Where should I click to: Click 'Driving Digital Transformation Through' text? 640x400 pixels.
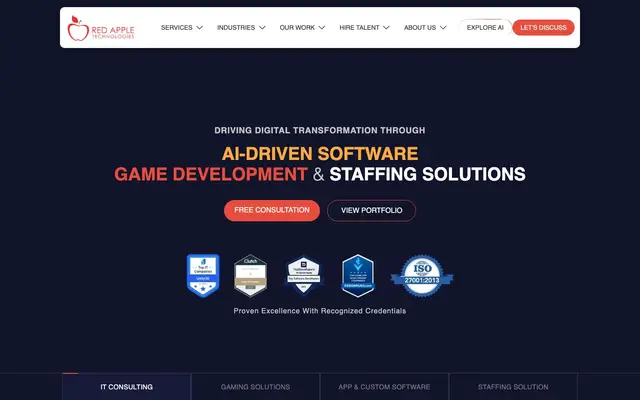320,130
